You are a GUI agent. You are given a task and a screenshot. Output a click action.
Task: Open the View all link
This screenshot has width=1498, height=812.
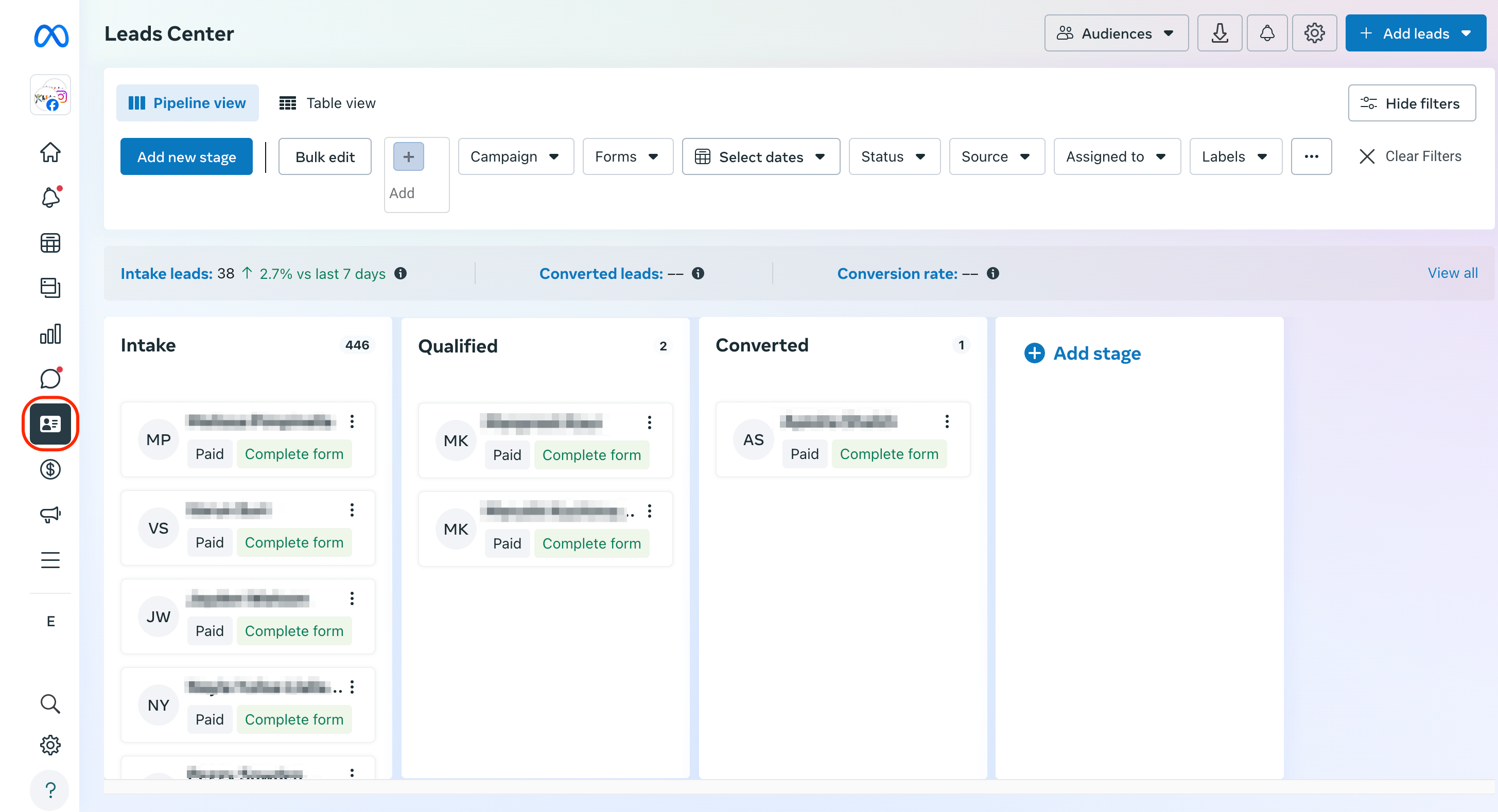[1453, 273]
